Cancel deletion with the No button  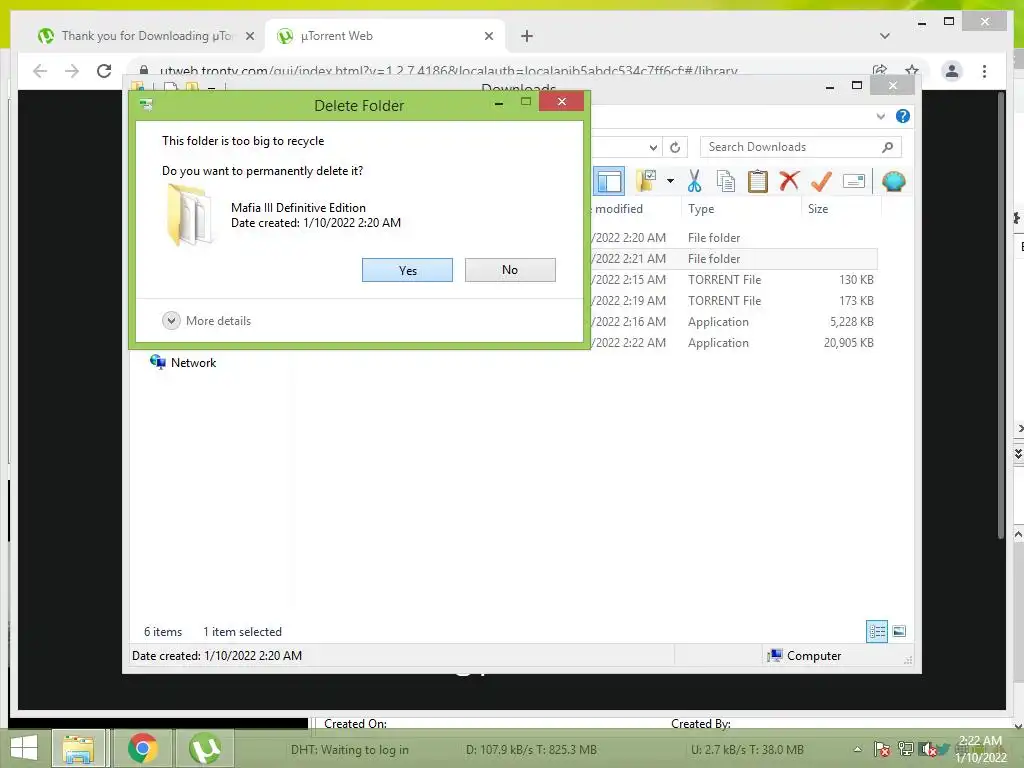(x=510, y=270)
